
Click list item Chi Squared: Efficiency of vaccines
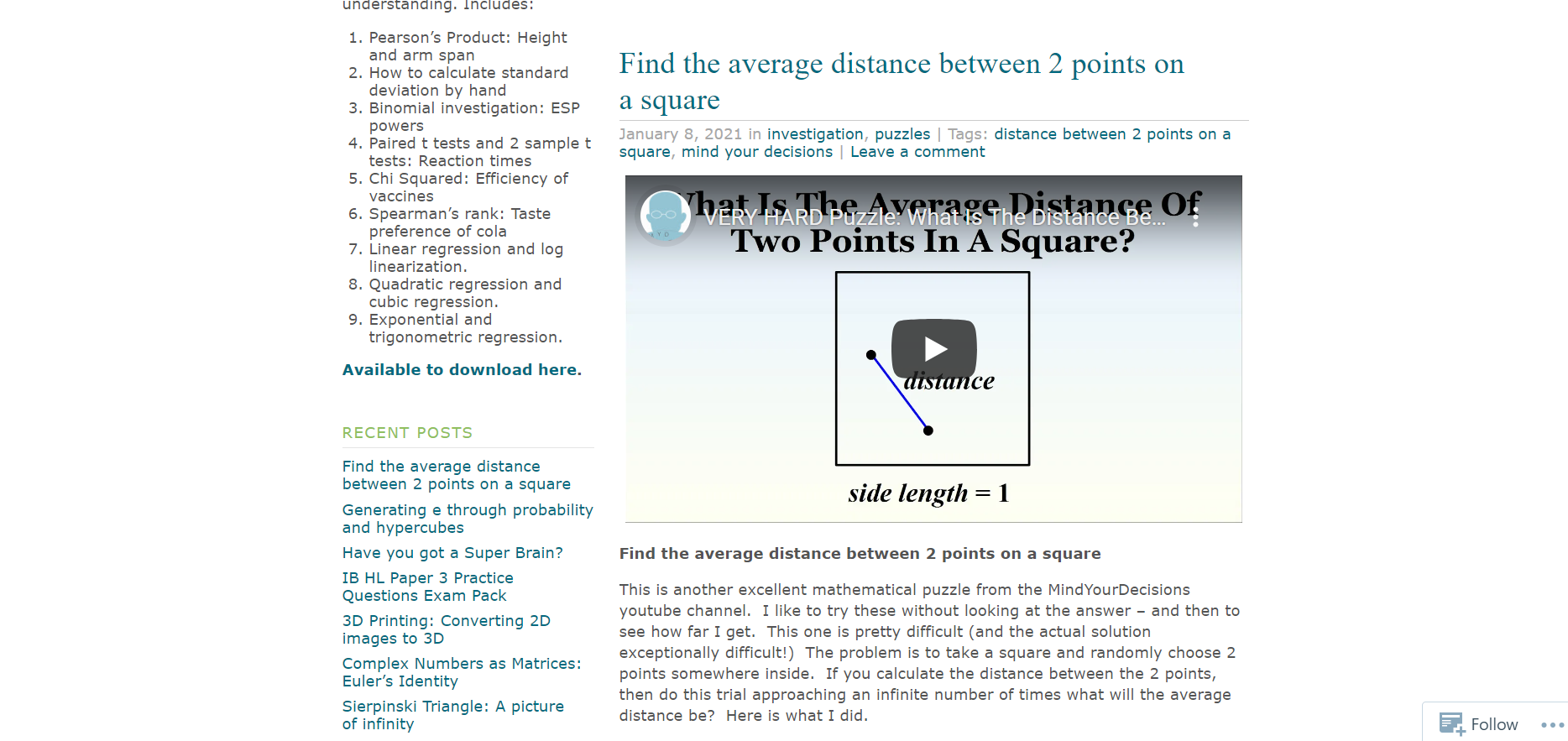tap(468, 187)
